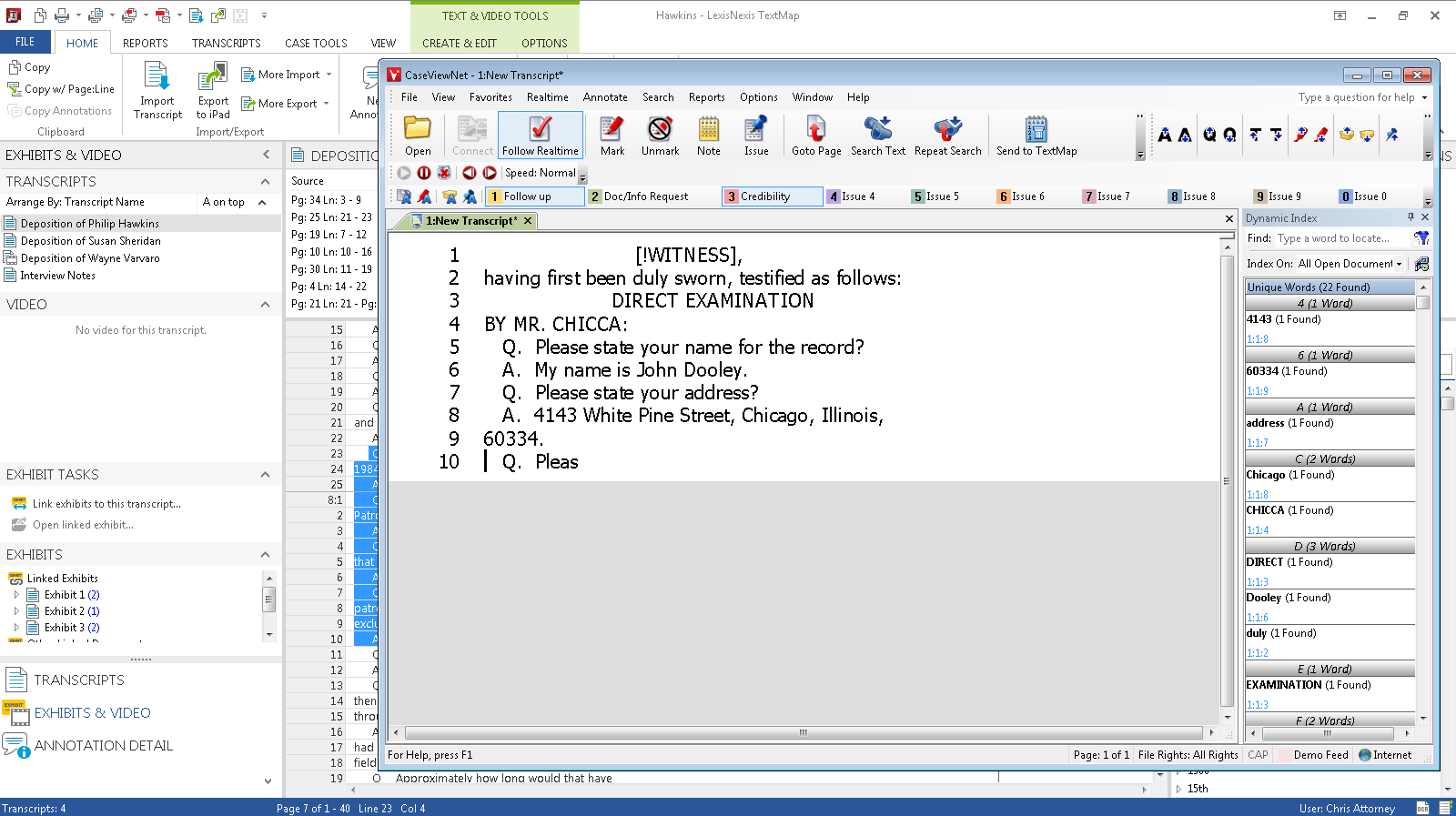This screenshot has width=1456, height=816.
Task: Collapse the TRANSCRIPTS section
Action: click(265, 182)
